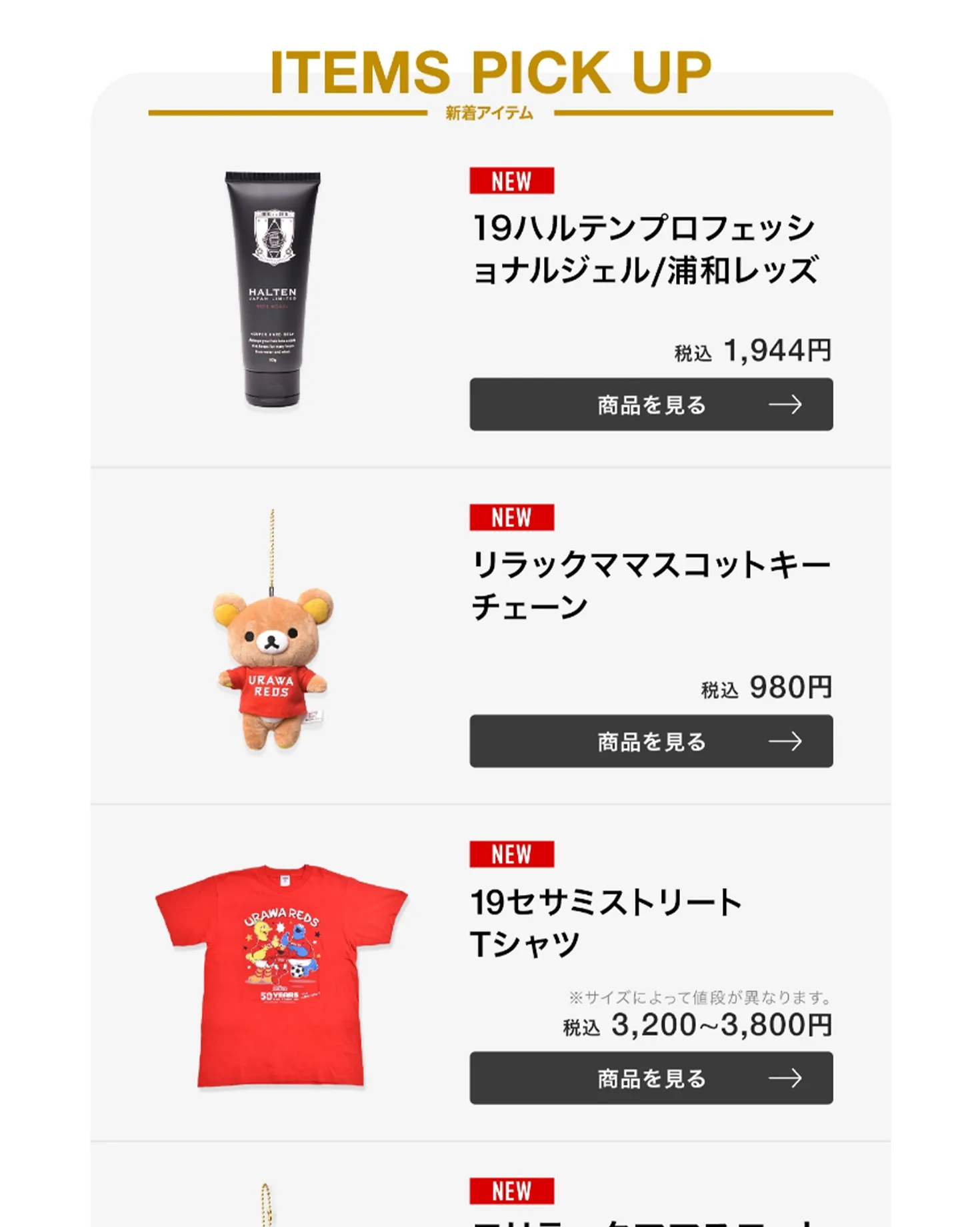Open the Halten gel tube product image

pos(273,289)
